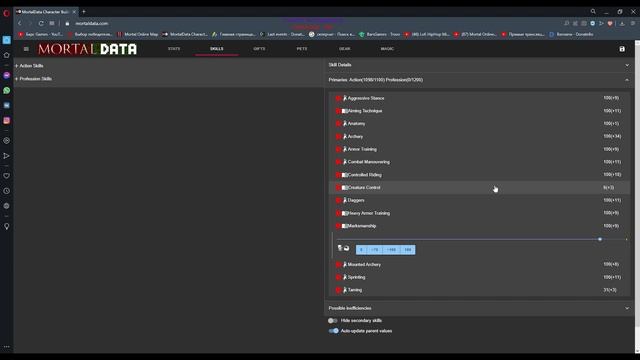Click the red icon beside Aiming Technique
Image resolution: width=640 pixels, height=360 pixels.
338,111
